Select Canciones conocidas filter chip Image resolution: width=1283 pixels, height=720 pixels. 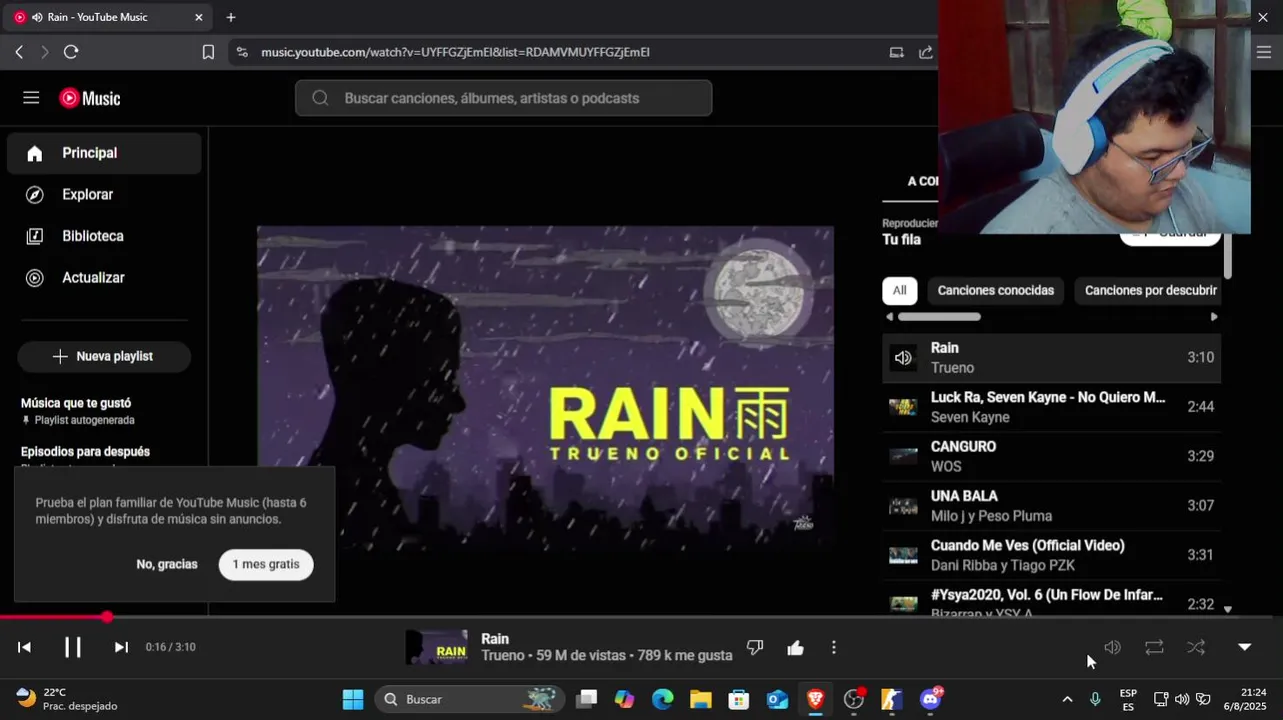[996, 290]
